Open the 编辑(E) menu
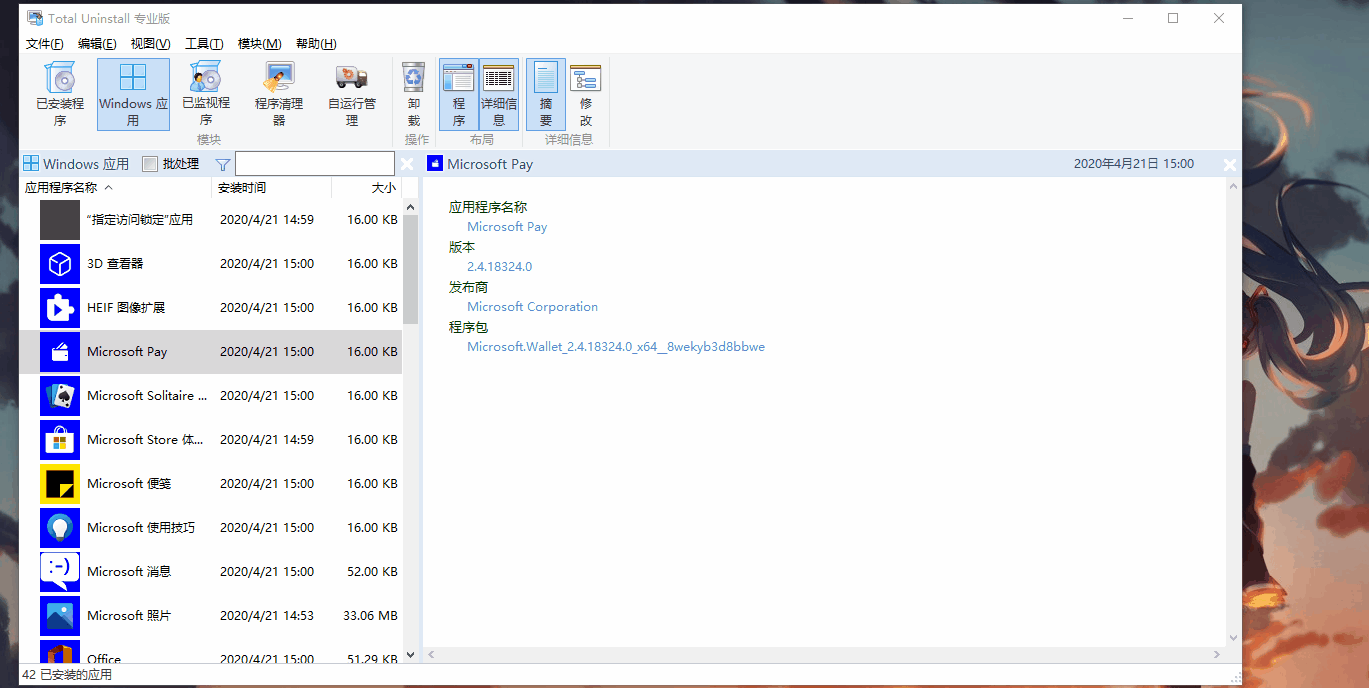This screenshot has width=1369, height=688. click(97, 44)
